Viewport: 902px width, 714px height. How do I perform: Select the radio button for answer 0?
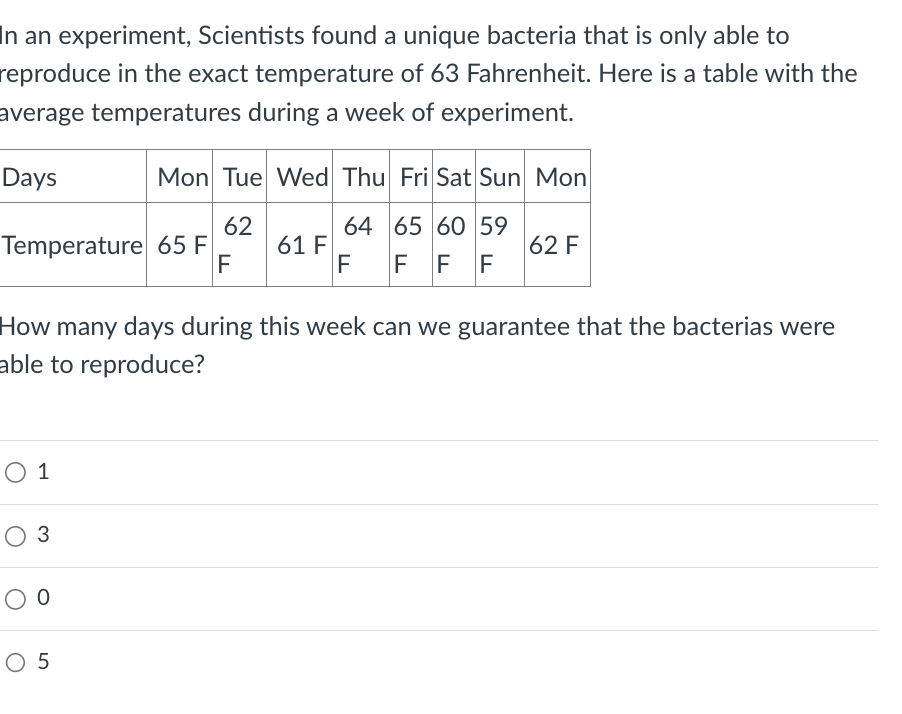coord(13,598)
